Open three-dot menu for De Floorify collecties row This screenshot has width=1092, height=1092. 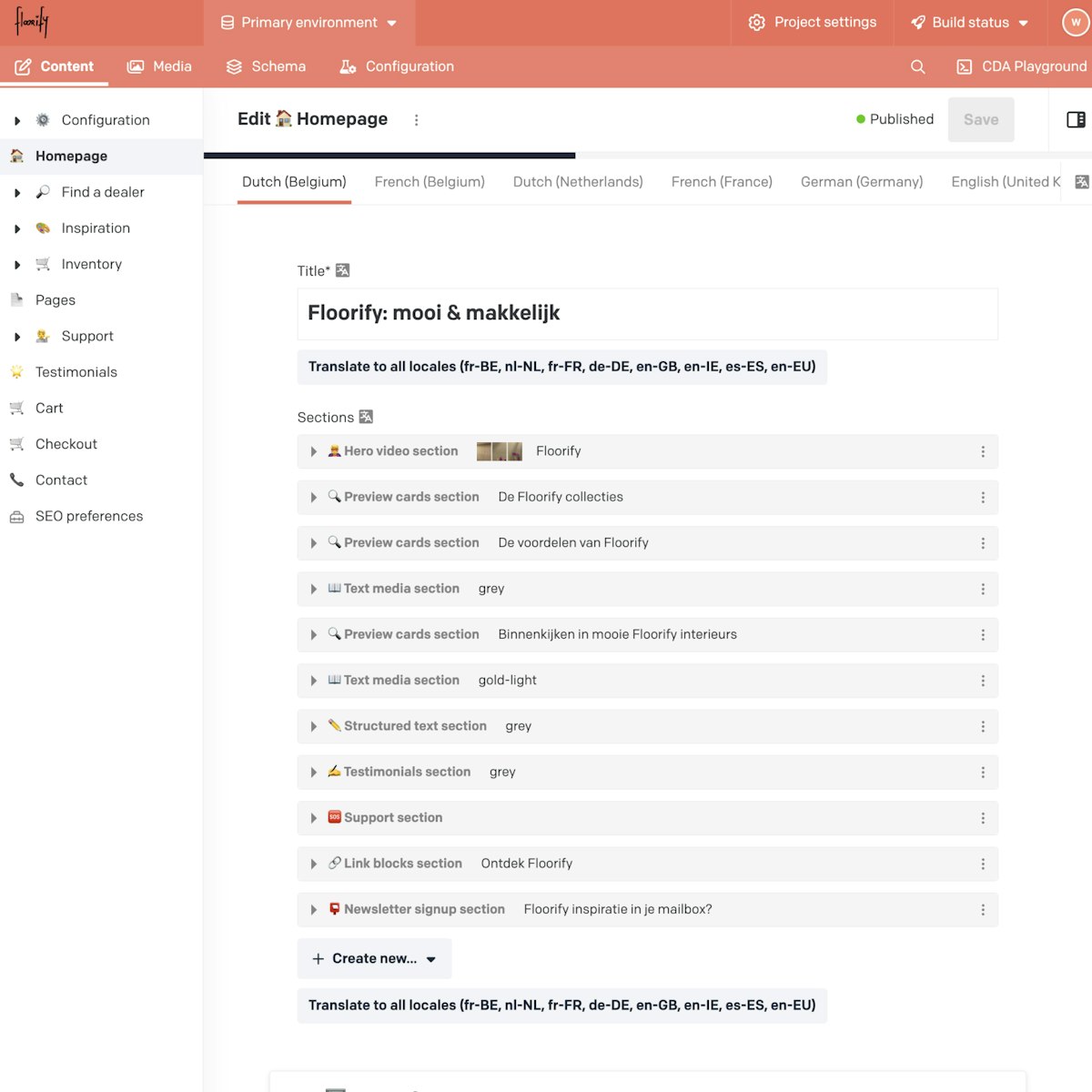[983, 498]
